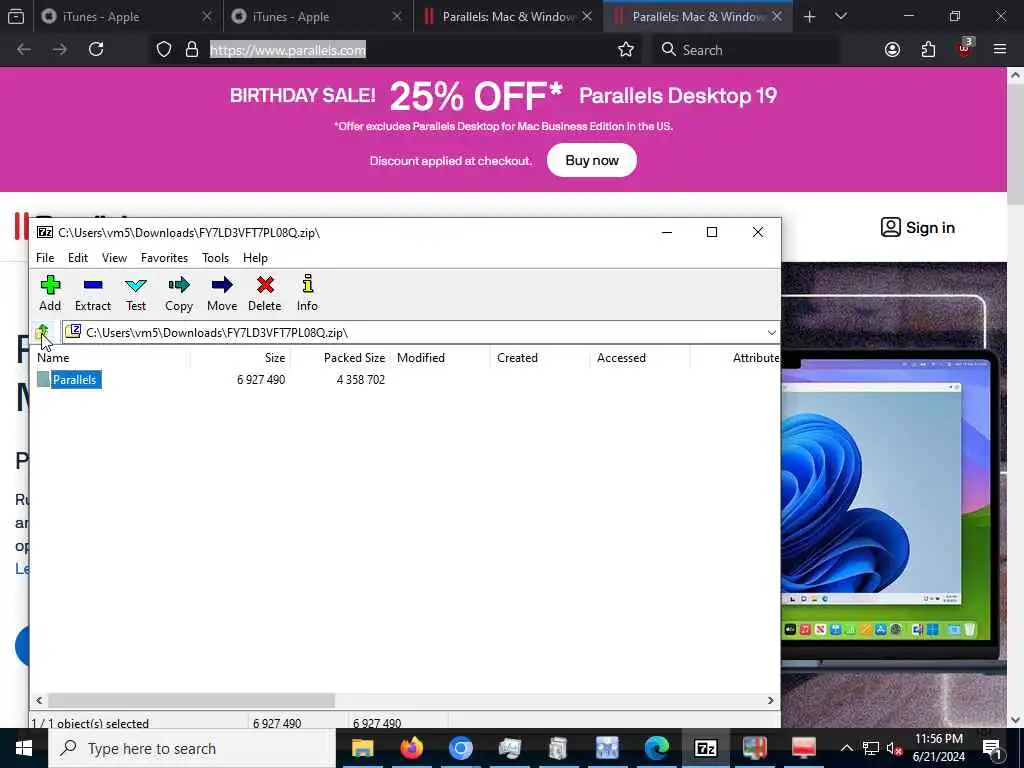Screen dimensions: 1024x768
Task: Click the Firefox forward arrow
Action: pos(60,50)
